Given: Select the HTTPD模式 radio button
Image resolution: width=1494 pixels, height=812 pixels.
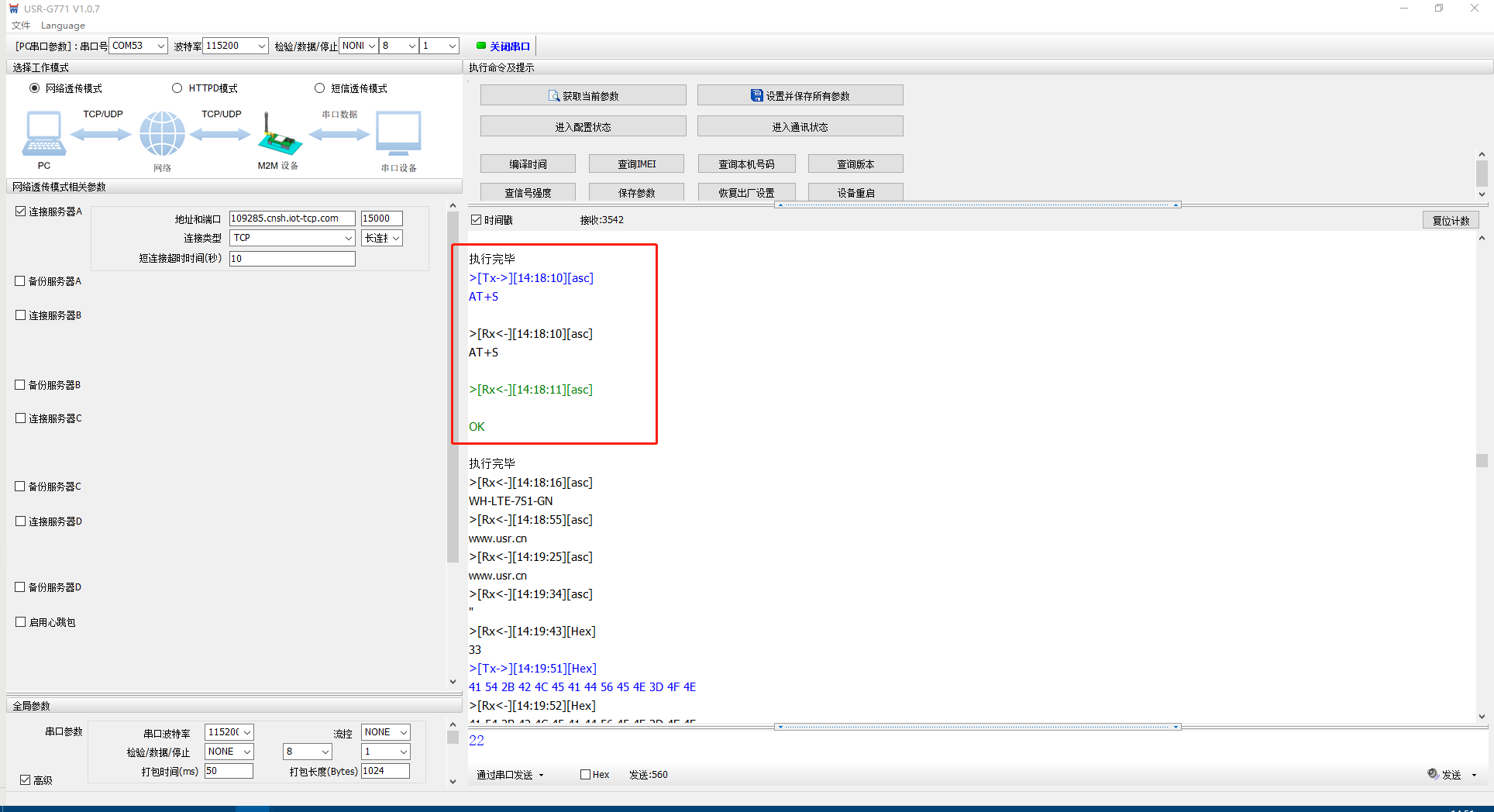Looking at the screenshot, I should click(x=177, y=88).
